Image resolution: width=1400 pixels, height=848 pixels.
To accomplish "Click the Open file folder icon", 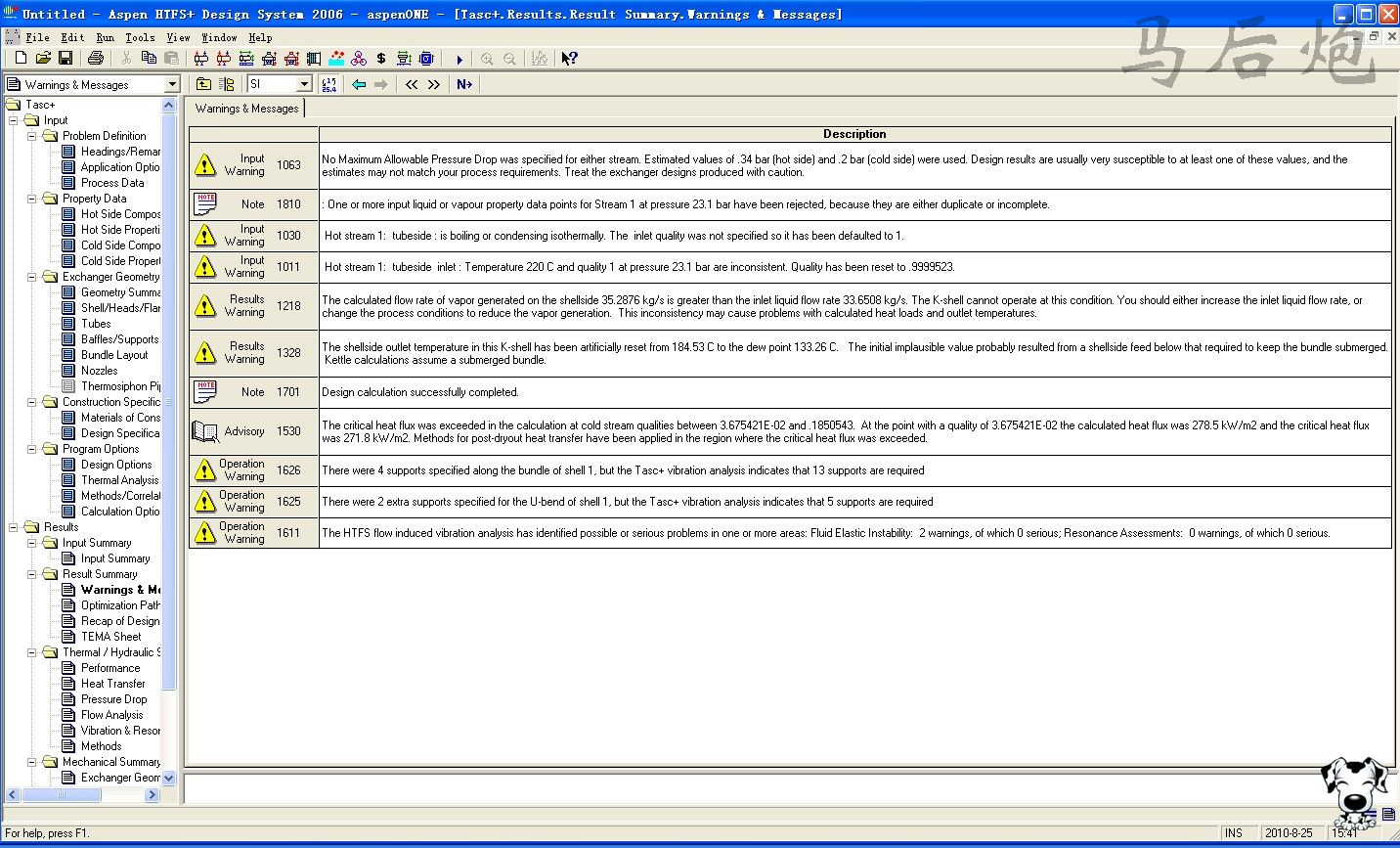I will 43,59.
